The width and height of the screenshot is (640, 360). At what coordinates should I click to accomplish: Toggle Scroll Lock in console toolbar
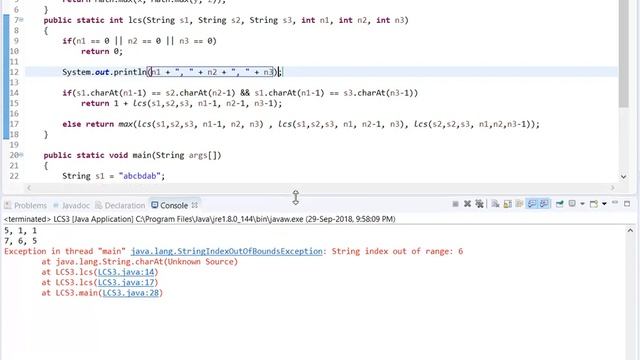coord(507,204)
